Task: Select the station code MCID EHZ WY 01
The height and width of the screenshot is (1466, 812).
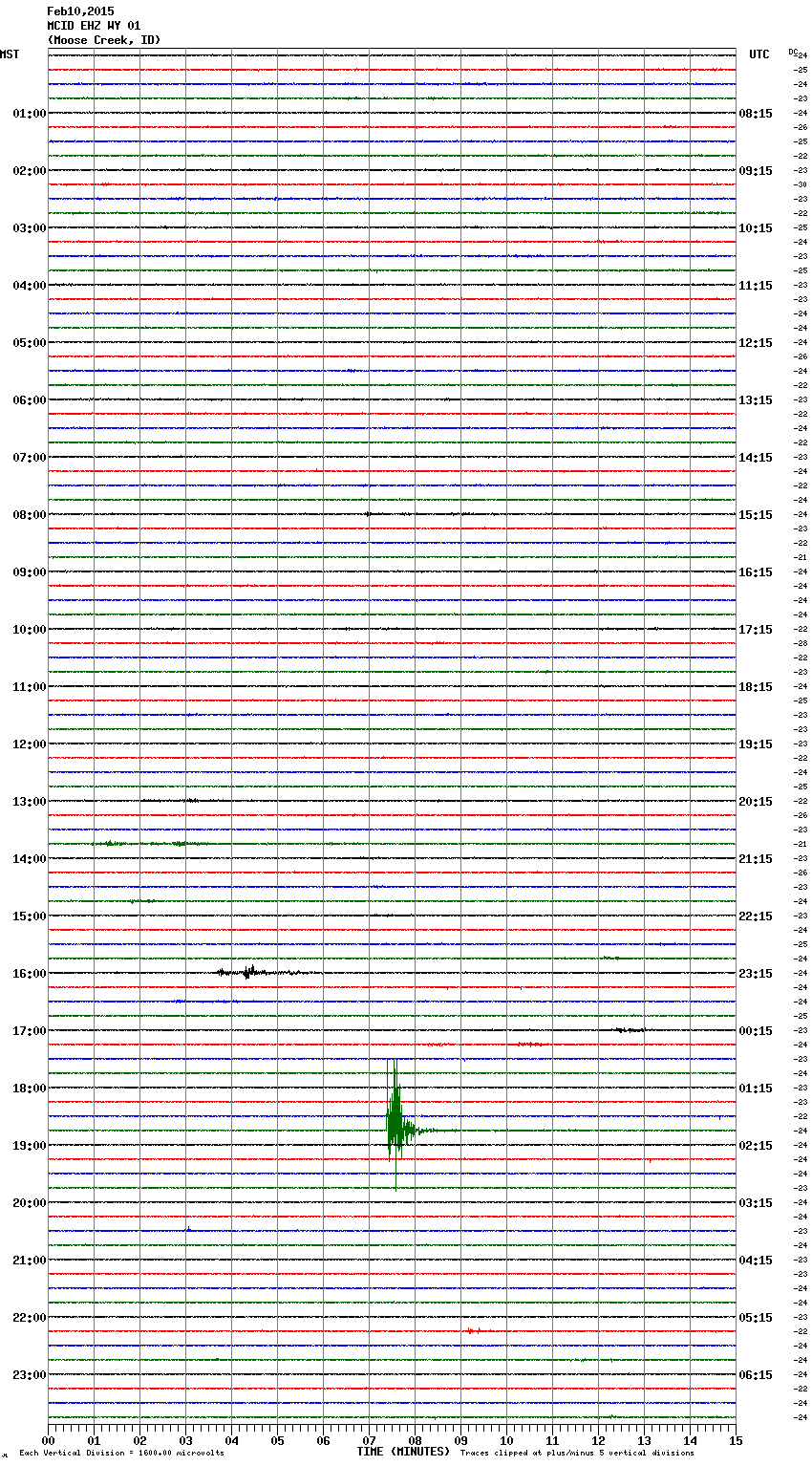Action: (94, 26)
